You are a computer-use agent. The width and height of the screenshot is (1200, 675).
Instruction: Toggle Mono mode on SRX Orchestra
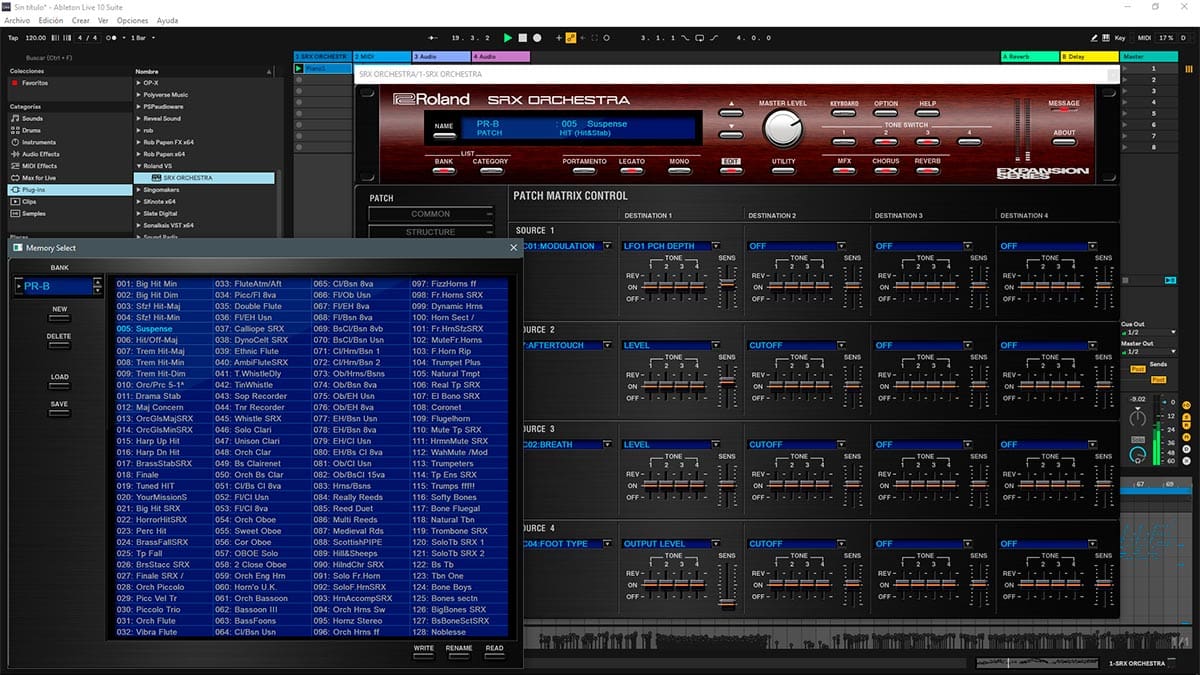(x=678, y=169)
